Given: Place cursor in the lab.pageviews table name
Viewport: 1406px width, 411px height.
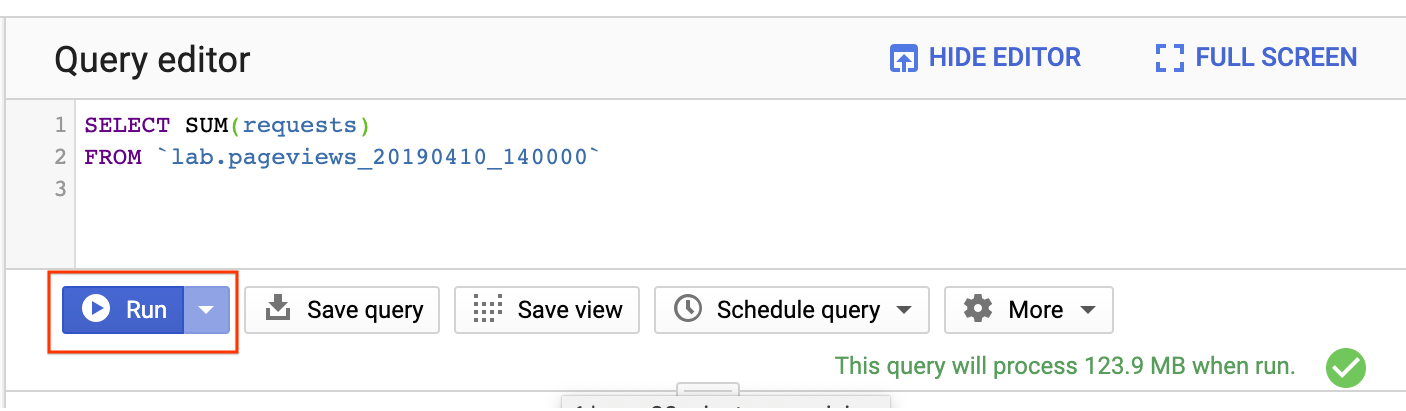Looking at the screenshot, I should (x=380, y=157).
